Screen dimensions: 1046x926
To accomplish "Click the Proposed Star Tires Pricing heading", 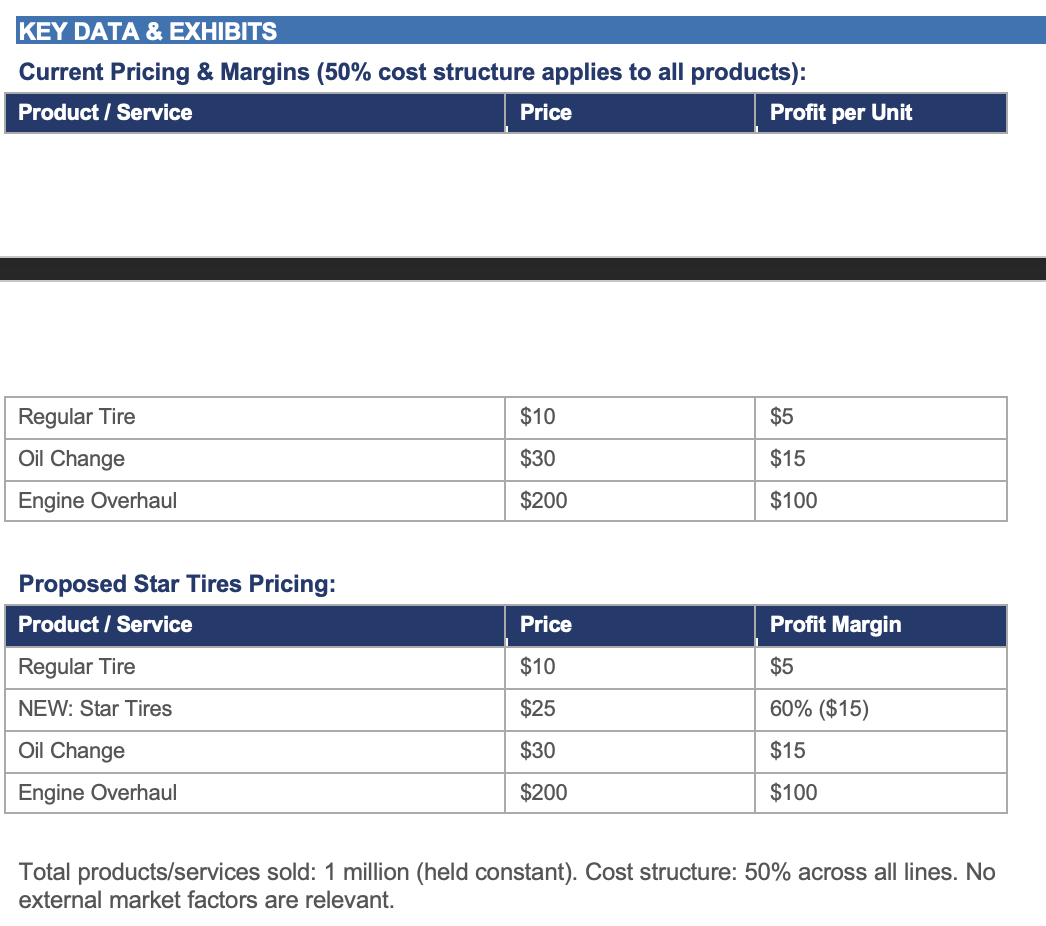I will click(177, 584).
